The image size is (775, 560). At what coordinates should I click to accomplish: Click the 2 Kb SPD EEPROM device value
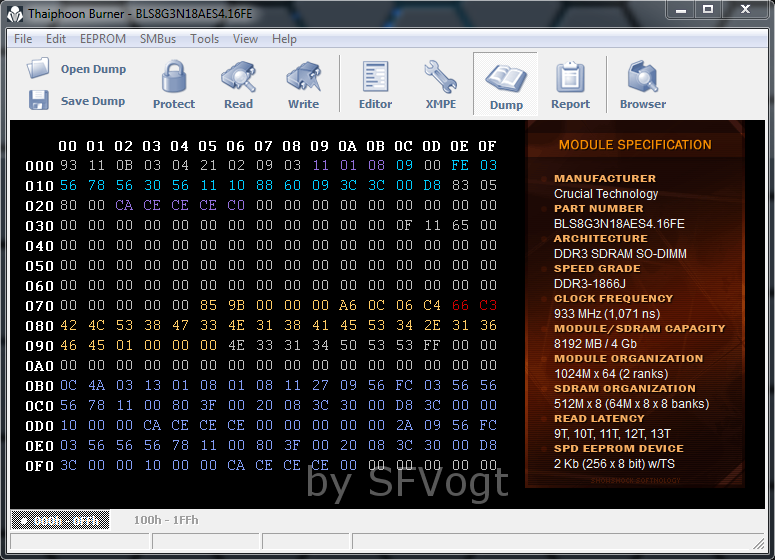click(x=614, y=464)
